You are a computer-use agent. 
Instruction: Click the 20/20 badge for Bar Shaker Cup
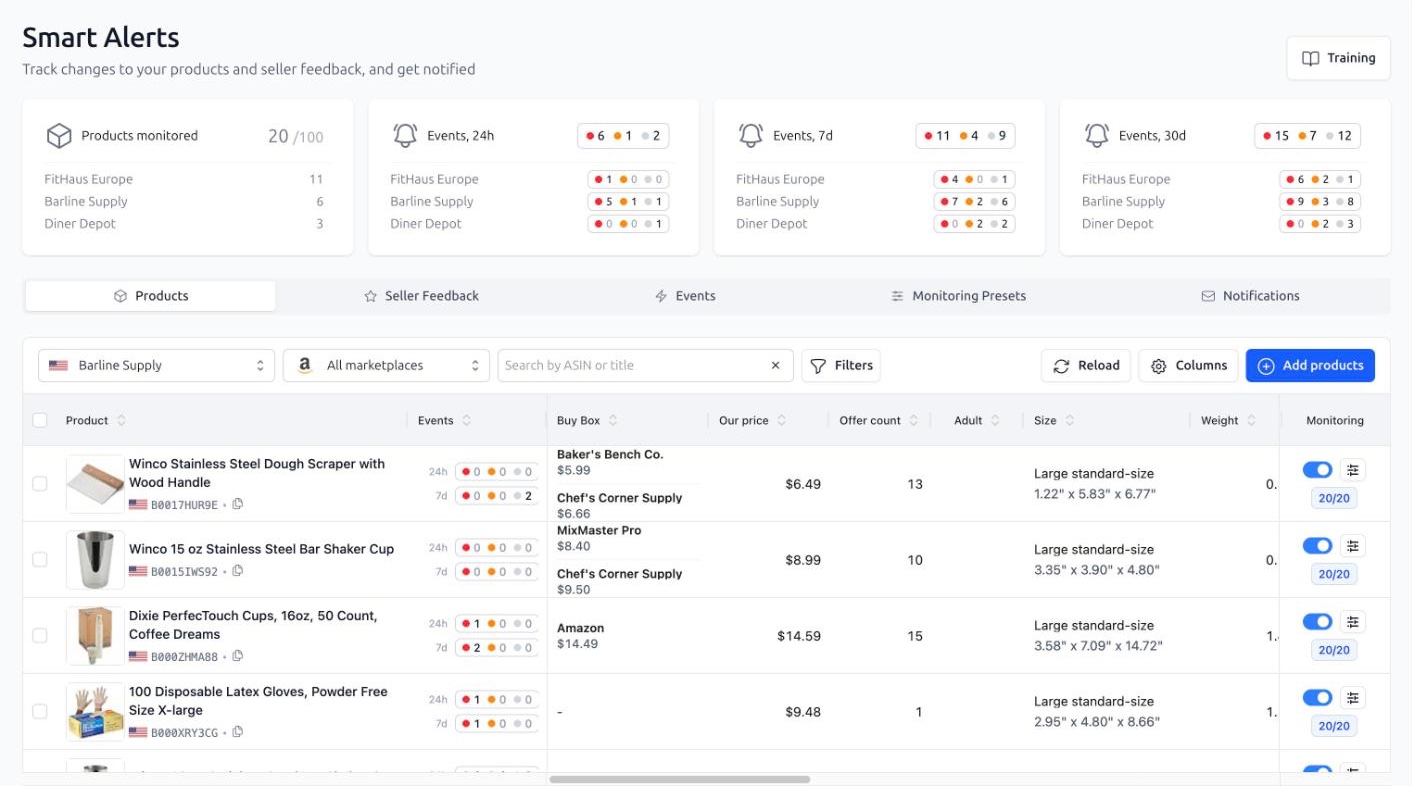pos(1334,574)
